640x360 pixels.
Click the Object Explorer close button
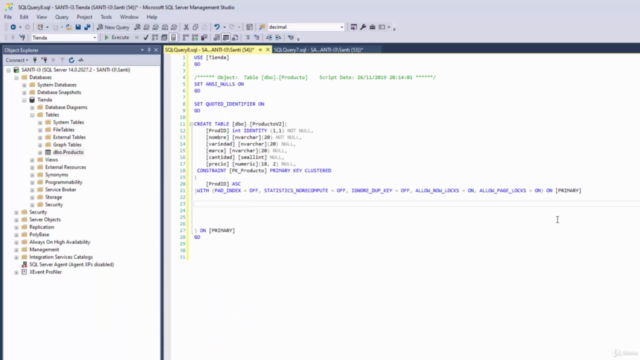pyautogui.click(x=156, y=50)
